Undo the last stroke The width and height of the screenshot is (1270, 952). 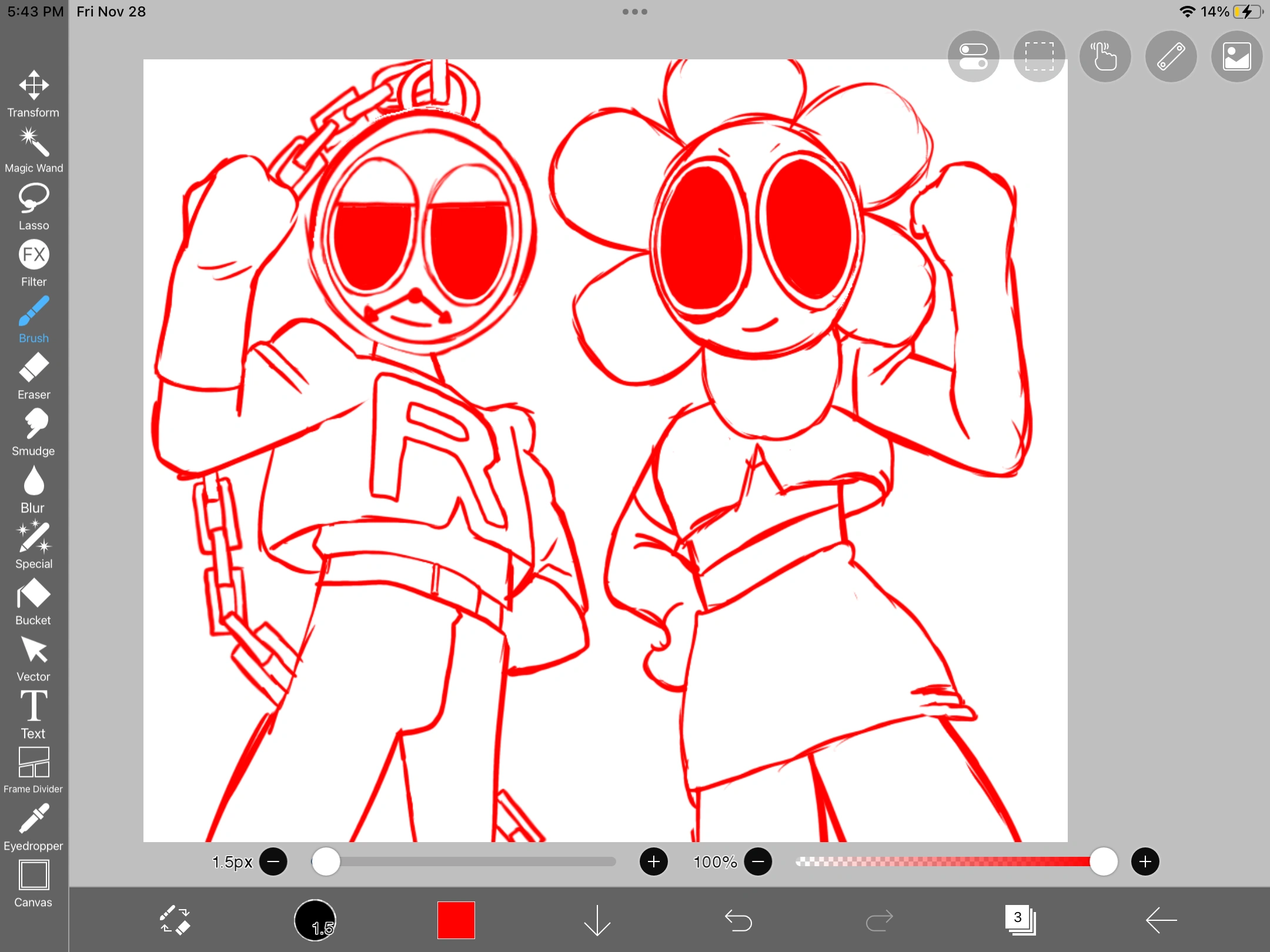click(x=738, y=920)
